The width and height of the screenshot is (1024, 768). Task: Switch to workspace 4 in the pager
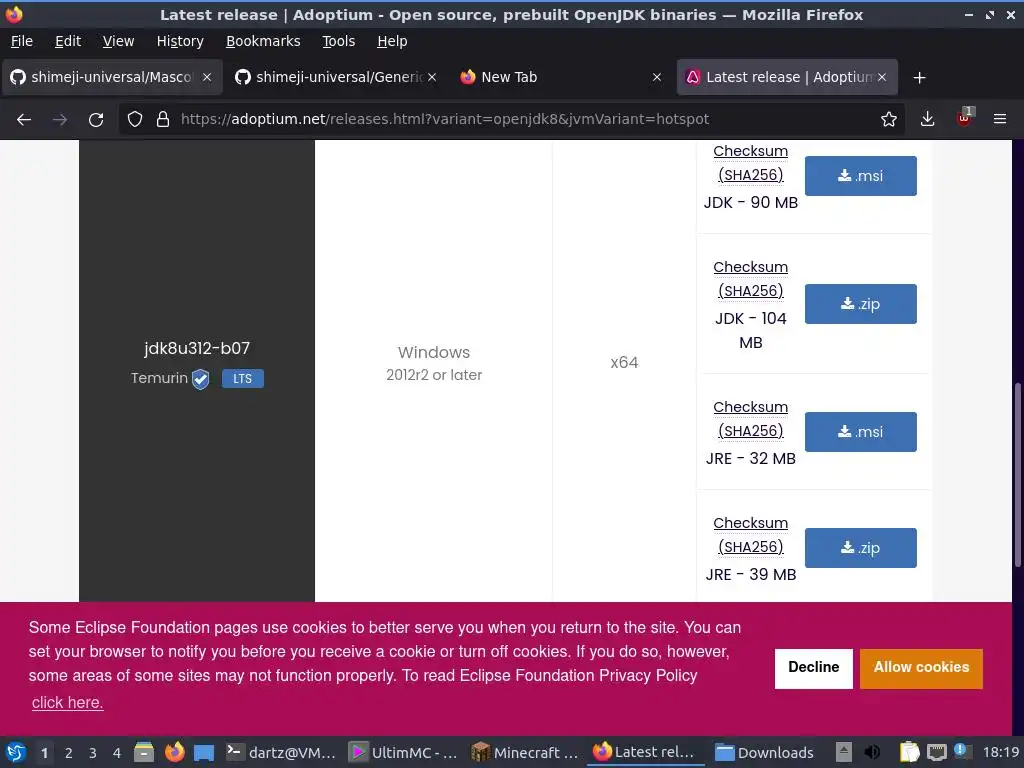tap(117, 753)
